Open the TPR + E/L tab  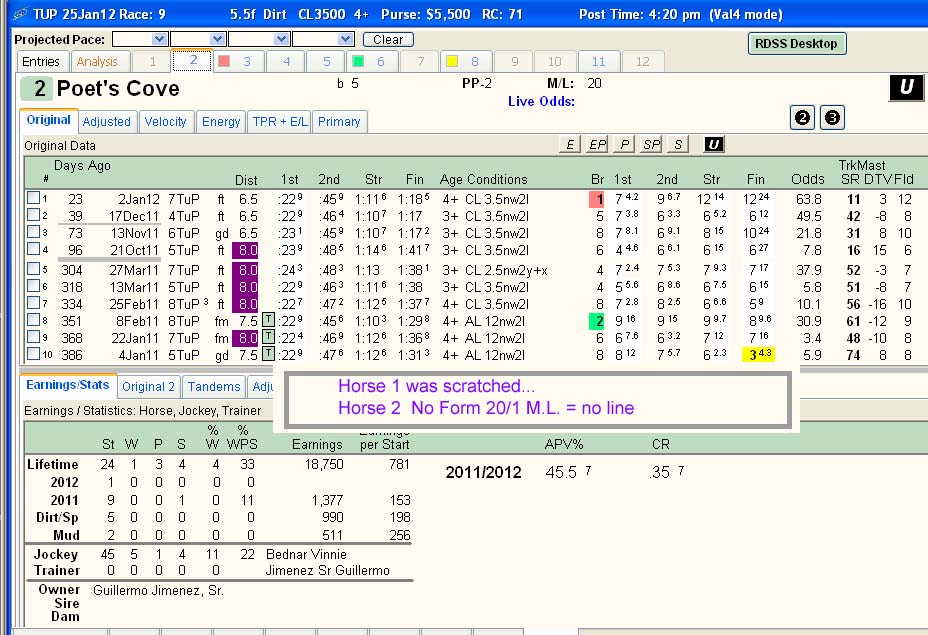coord(279,121)
